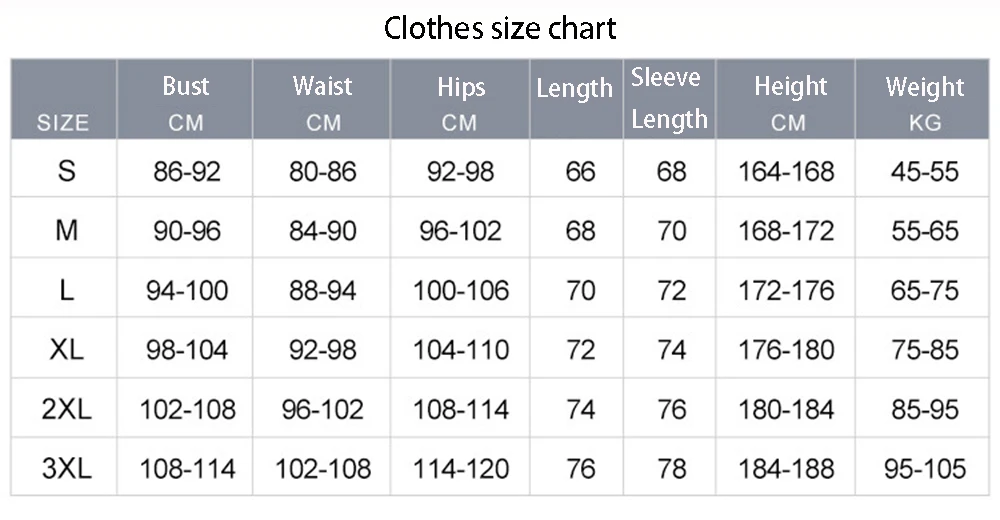Select the Height CM column header
The image size is (1000, 520).
click(x=789, y=102)
